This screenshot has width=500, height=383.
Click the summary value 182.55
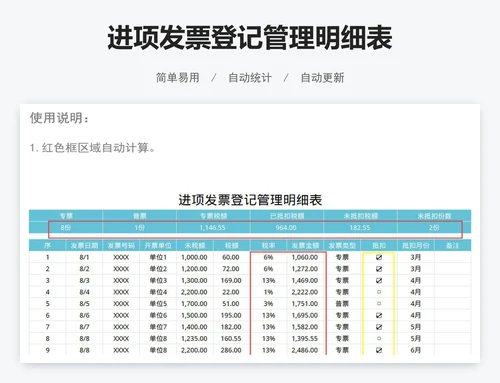tap(360, 228)
